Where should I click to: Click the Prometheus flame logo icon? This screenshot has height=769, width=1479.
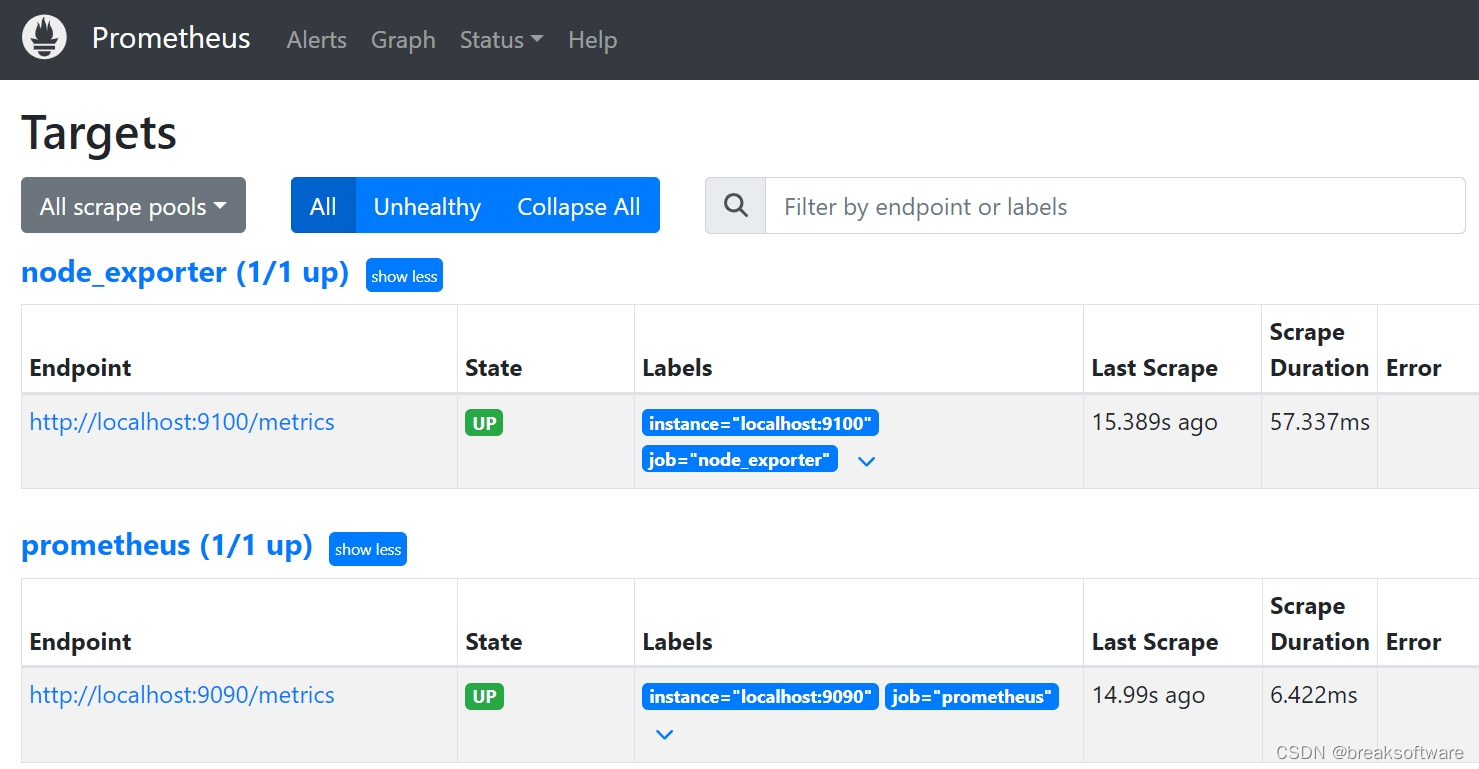[x=44, y=38]
